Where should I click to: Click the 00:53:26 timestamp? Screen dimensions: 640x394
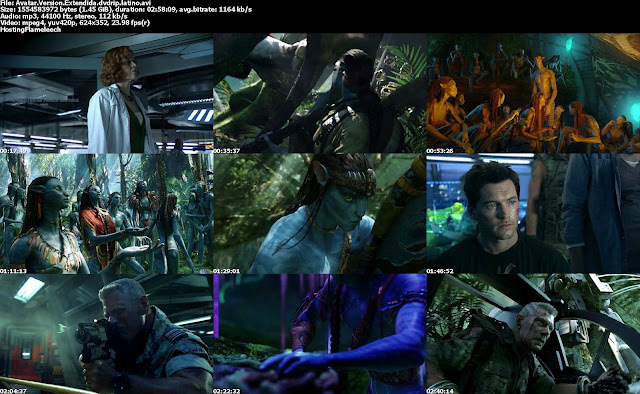(x=440, y=151)
